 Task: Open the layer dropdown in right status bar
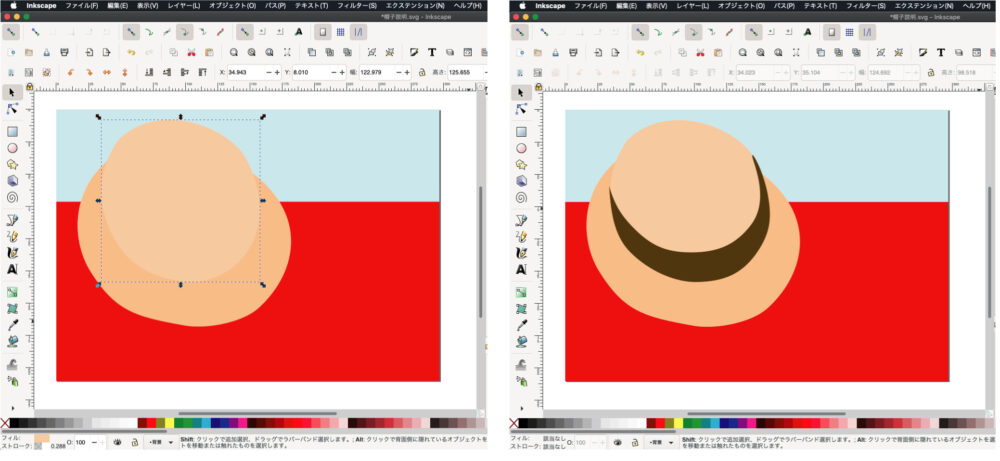(662, 441)
